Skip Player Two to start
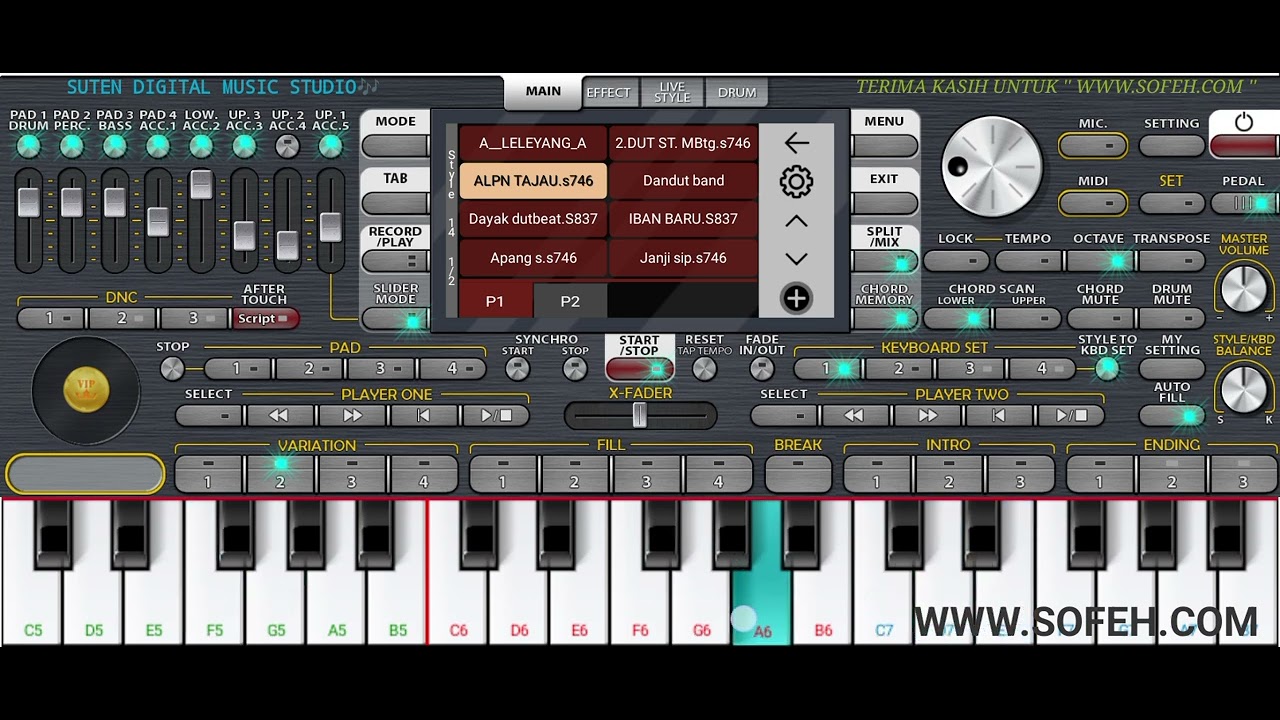The image size is (1280, 720). click(x=999, y=415)
